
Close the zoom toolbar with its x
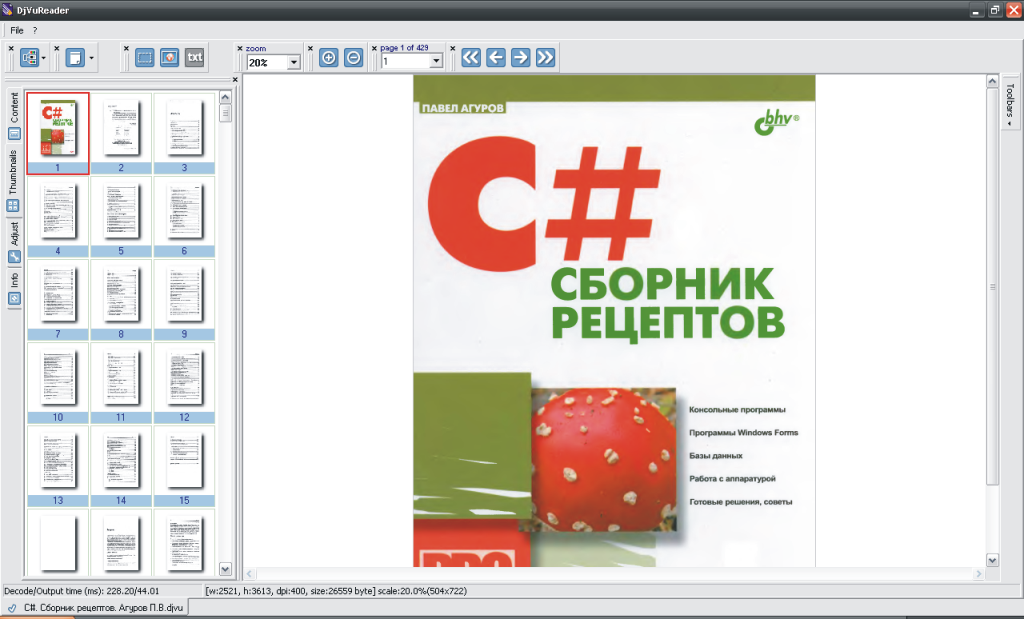[x=240, y=48]
